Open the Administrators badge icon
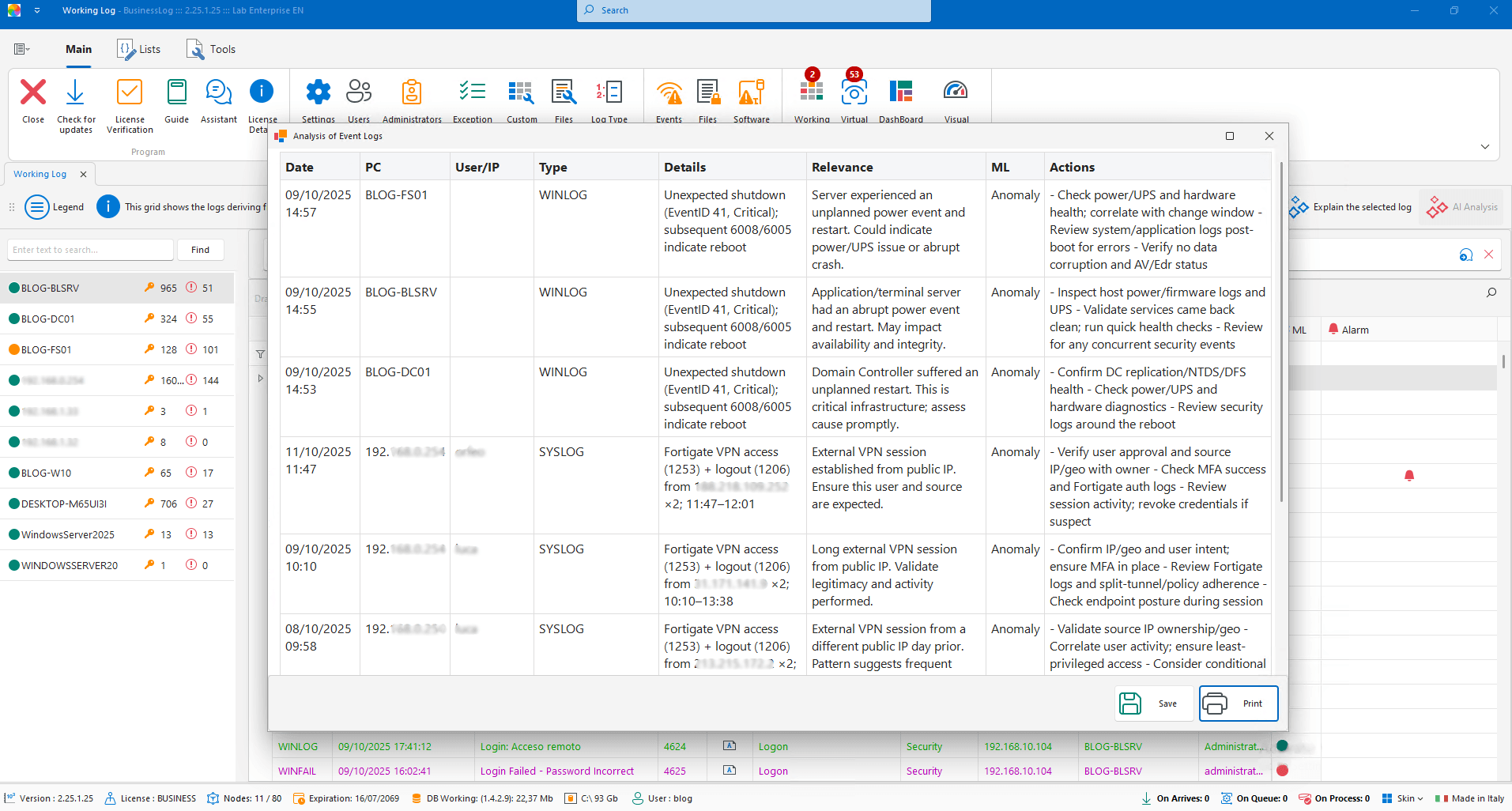The height and width of the screenshot is (811, 1512). tap(411, 93)
